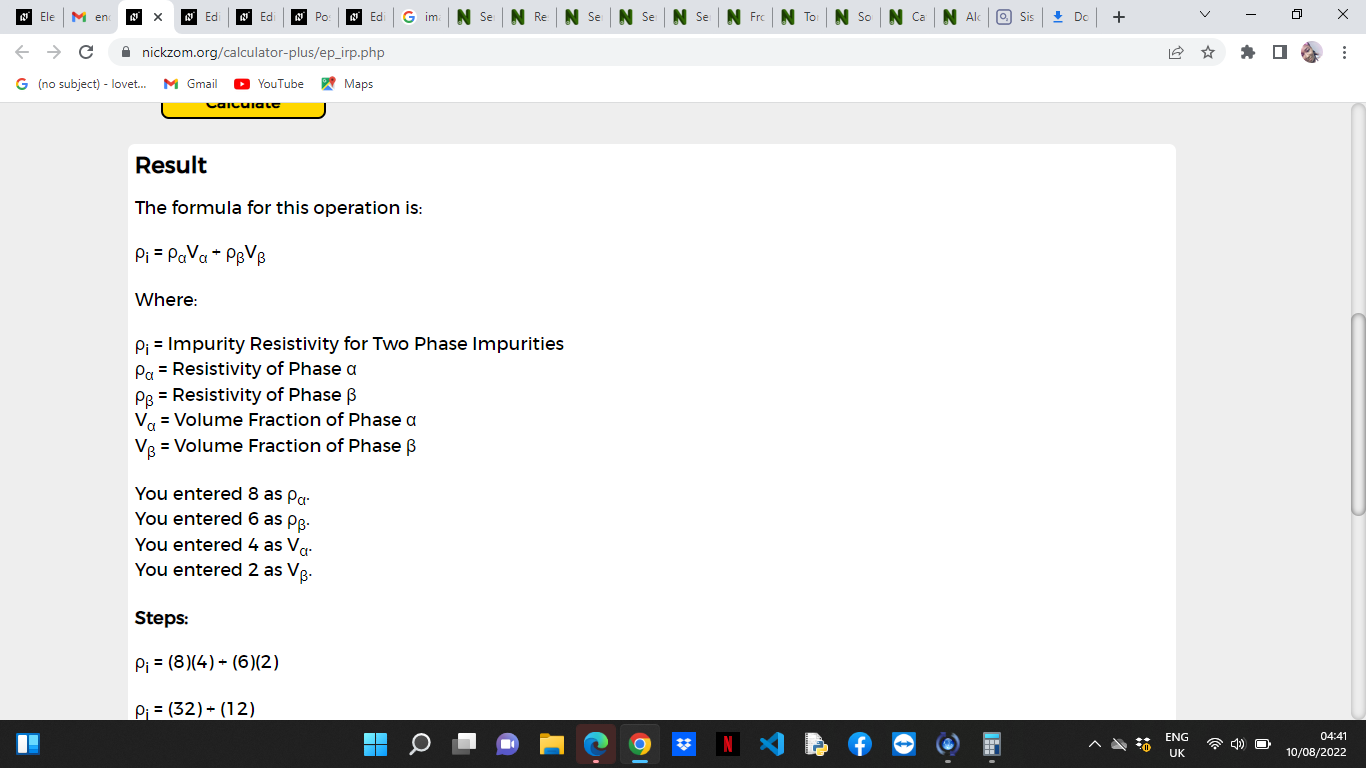Viewport: 1366px width, 768px height.
Task: Open the Maps bookmark
Action: pyautogui.click(x=347, y=84)
